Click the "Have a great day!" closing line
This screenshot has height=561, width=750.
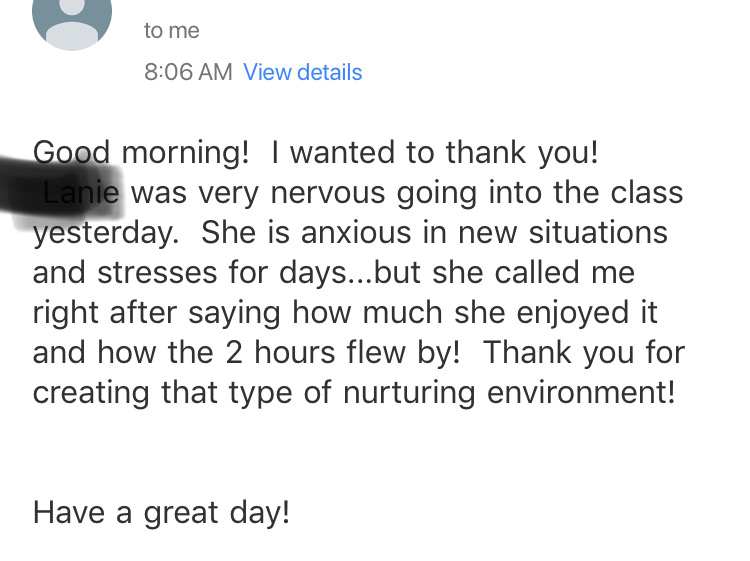coord(161,513)
